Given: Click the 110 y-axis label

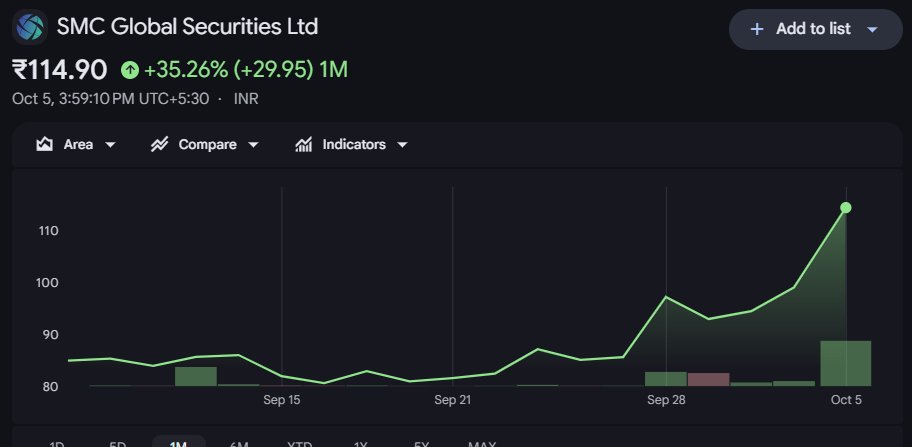Looking at the screenshot, I should [49, 231].
